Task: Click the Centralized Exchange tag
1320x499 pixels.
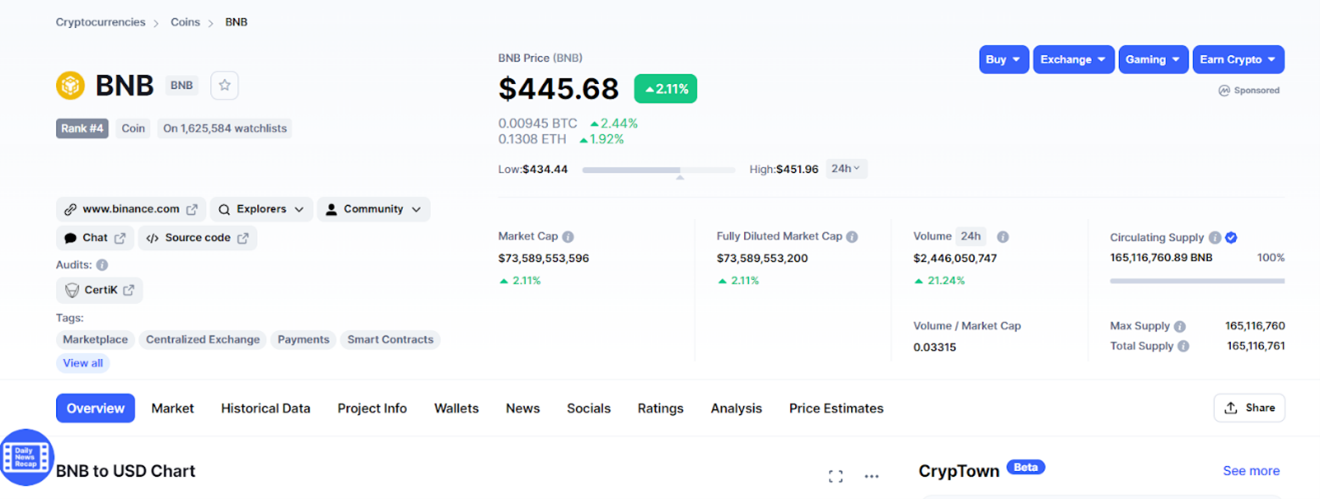Action: (203, 340)
